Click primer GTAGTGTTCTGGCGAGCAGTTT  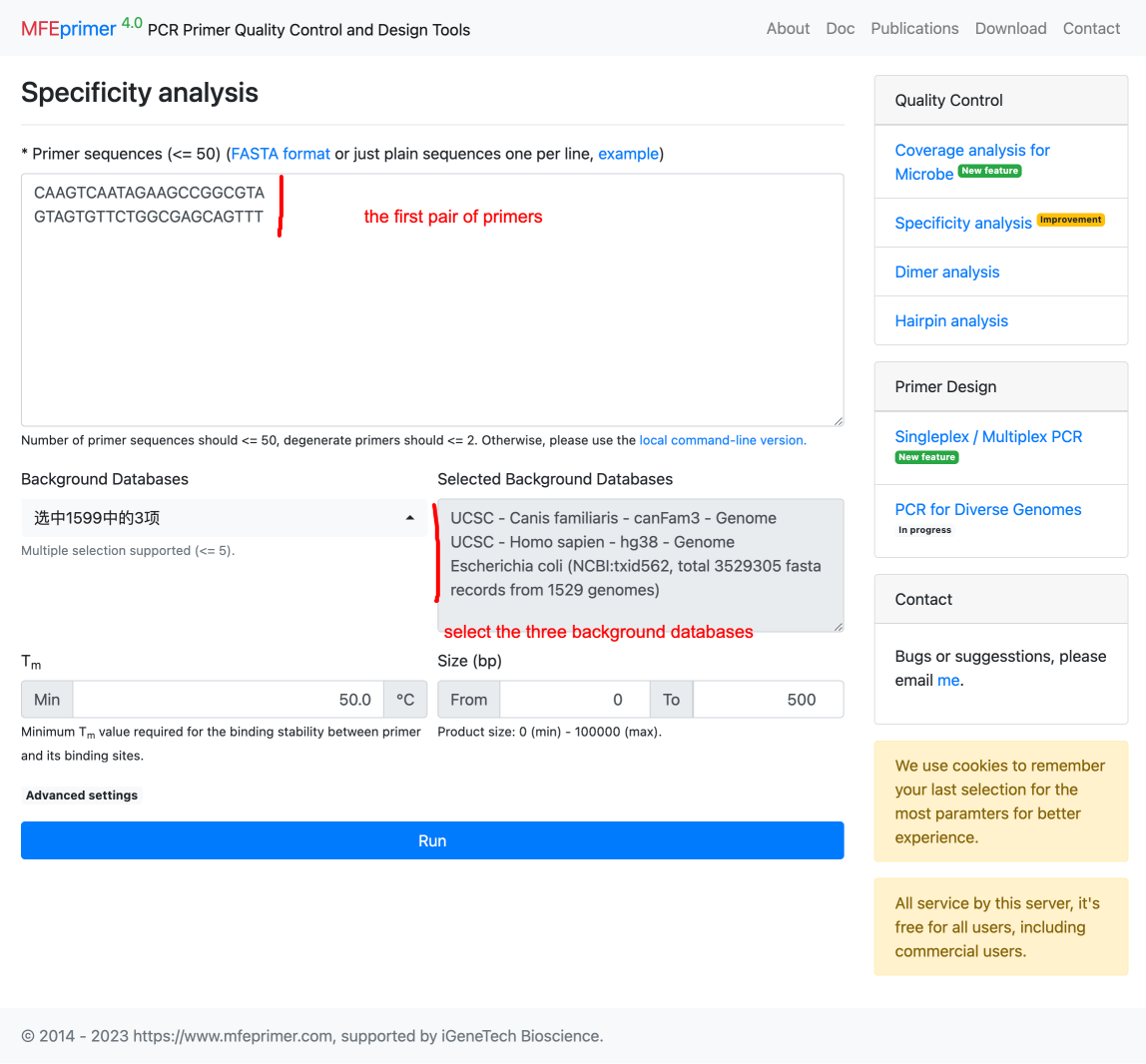click(x=149, y=217)
